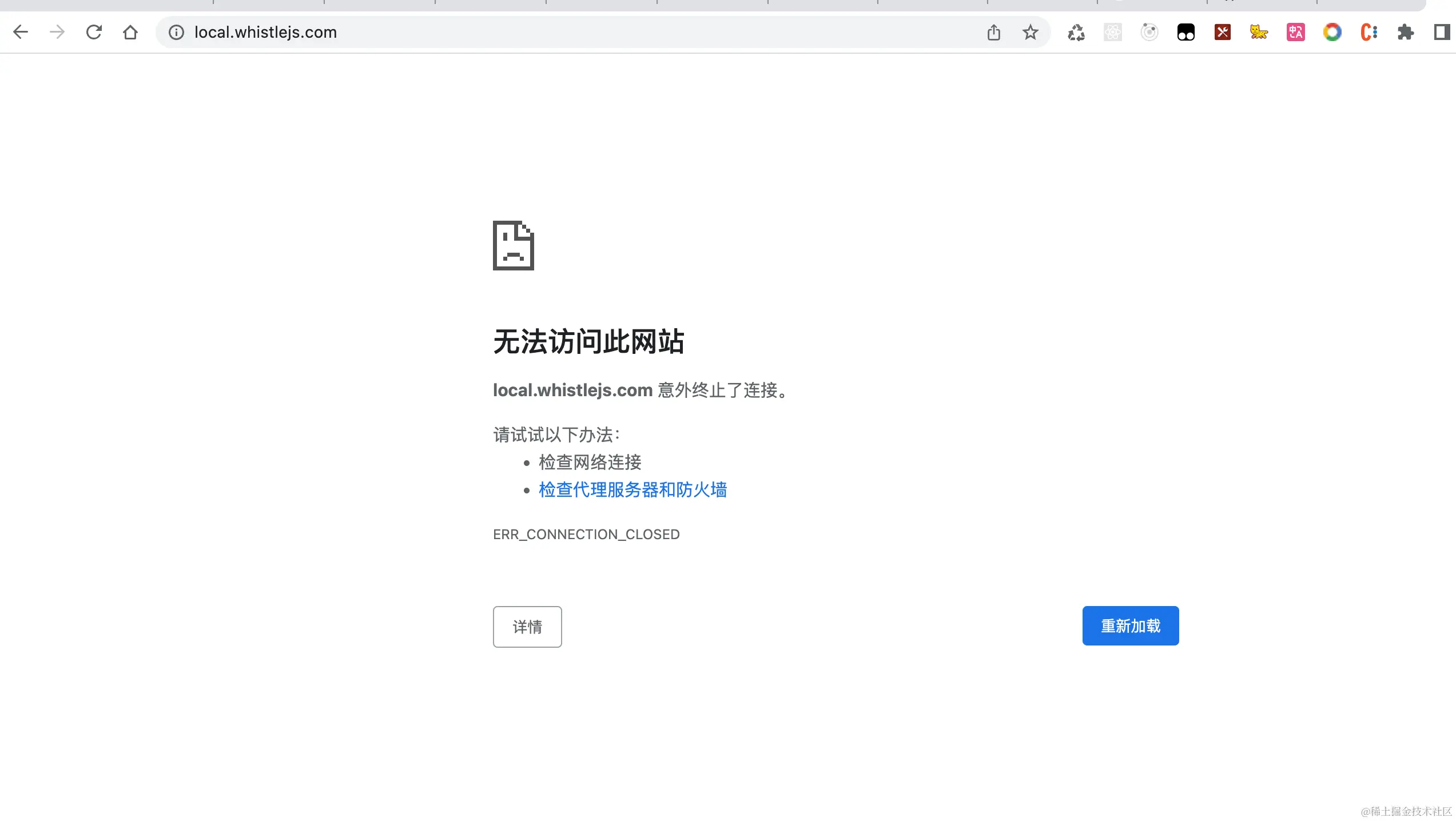Click the browser back arrow

pyautogui.click(x=21, y=32)
